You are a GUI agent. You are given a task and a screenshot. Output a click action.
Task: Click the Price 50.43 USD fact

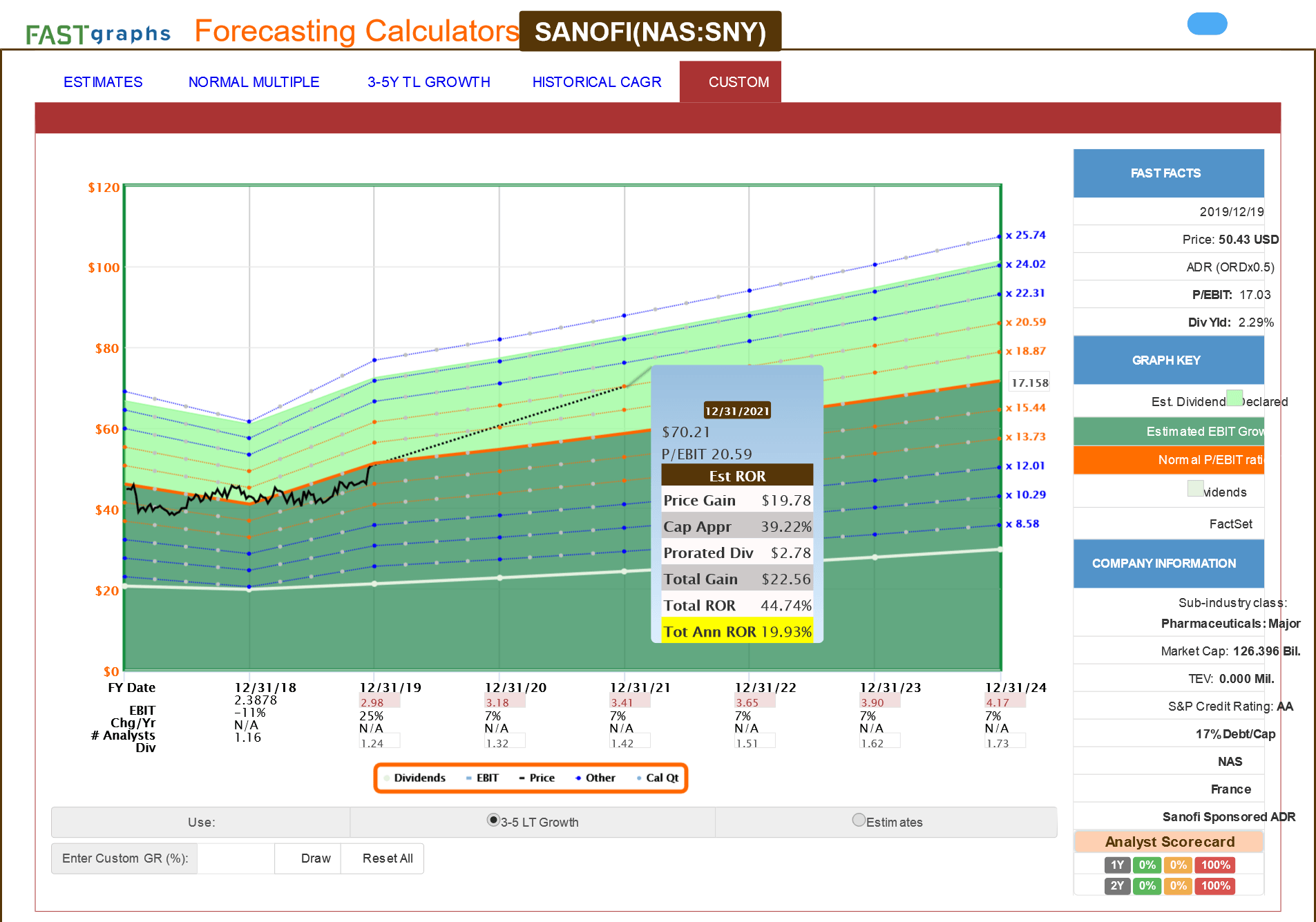coord(1230,240)
